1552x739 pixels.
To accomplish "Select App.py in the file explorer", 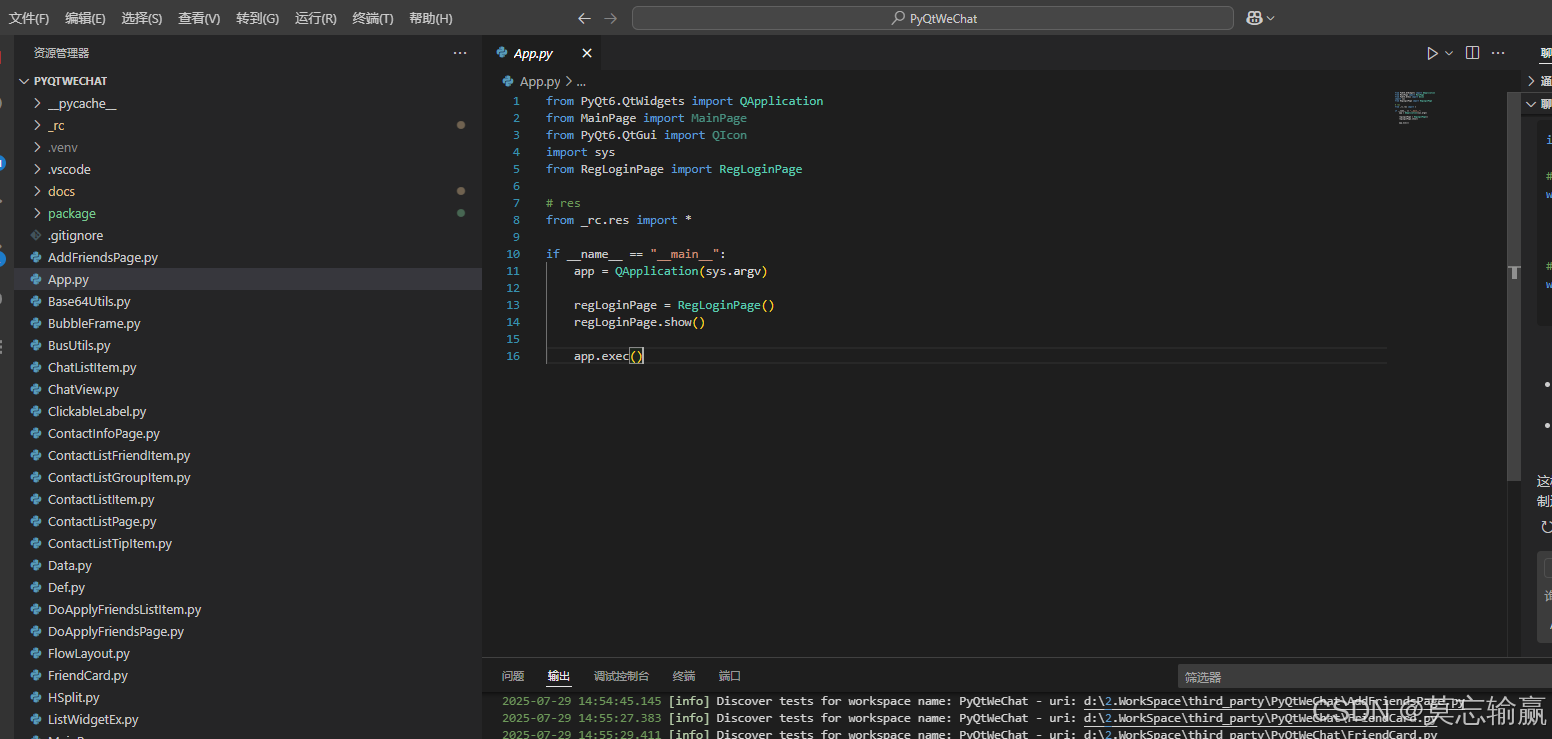I will 248,279.
